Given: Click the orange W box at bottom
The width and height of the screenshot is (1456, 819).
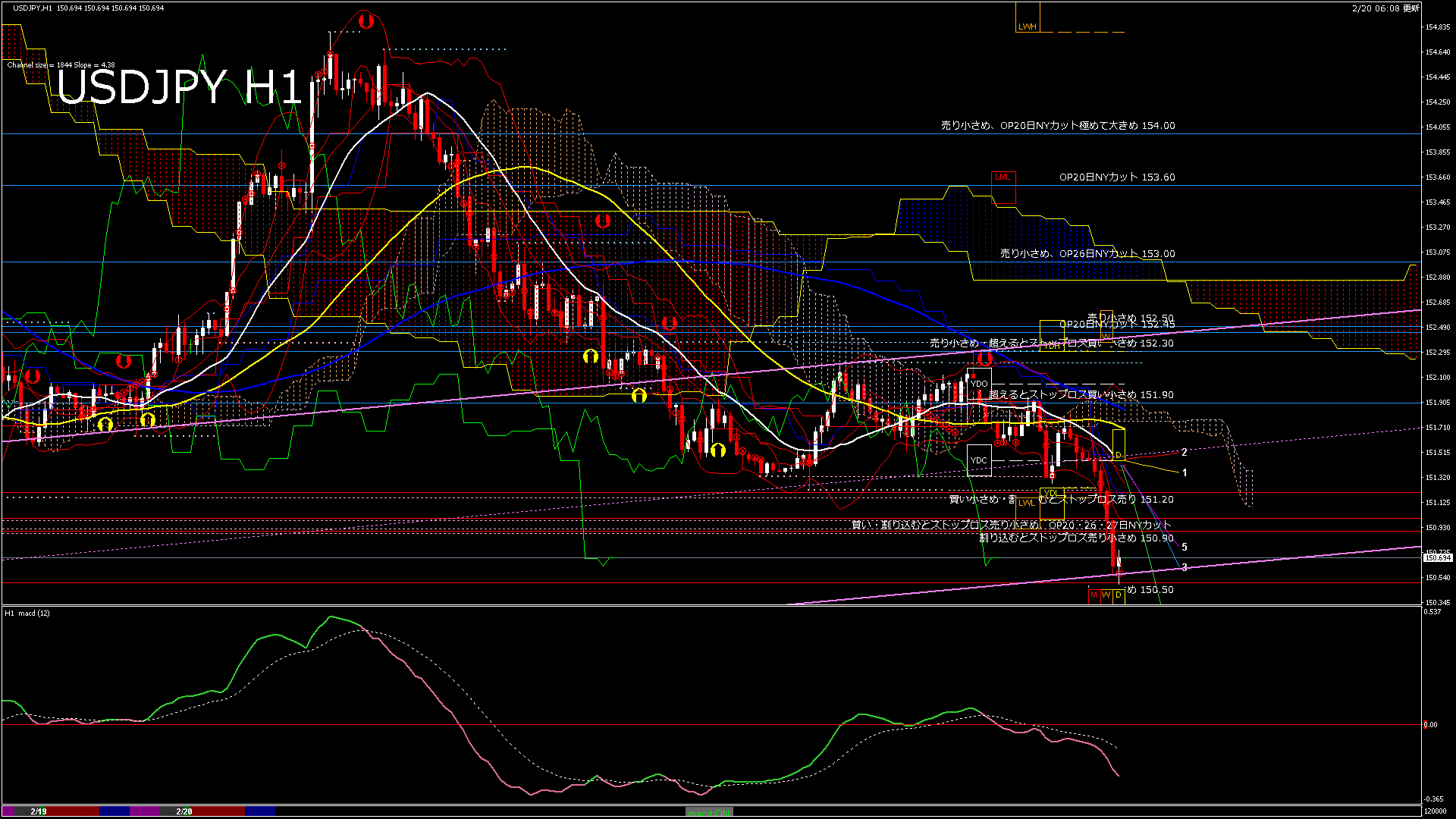Looking at the screenshot, I should point(1106,595).
